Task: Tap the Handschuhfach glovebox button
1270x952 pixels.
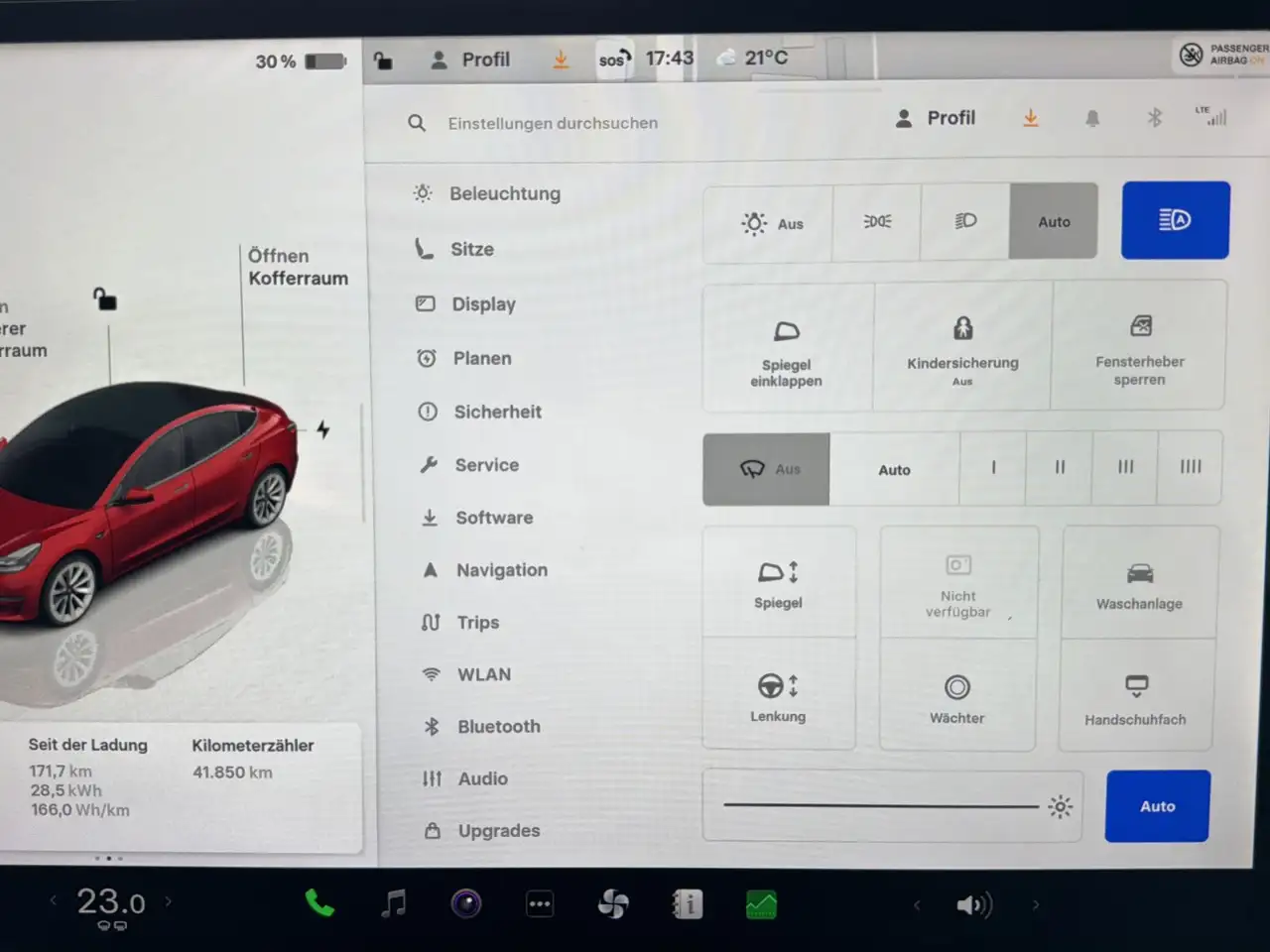Action: (1135, 698)
